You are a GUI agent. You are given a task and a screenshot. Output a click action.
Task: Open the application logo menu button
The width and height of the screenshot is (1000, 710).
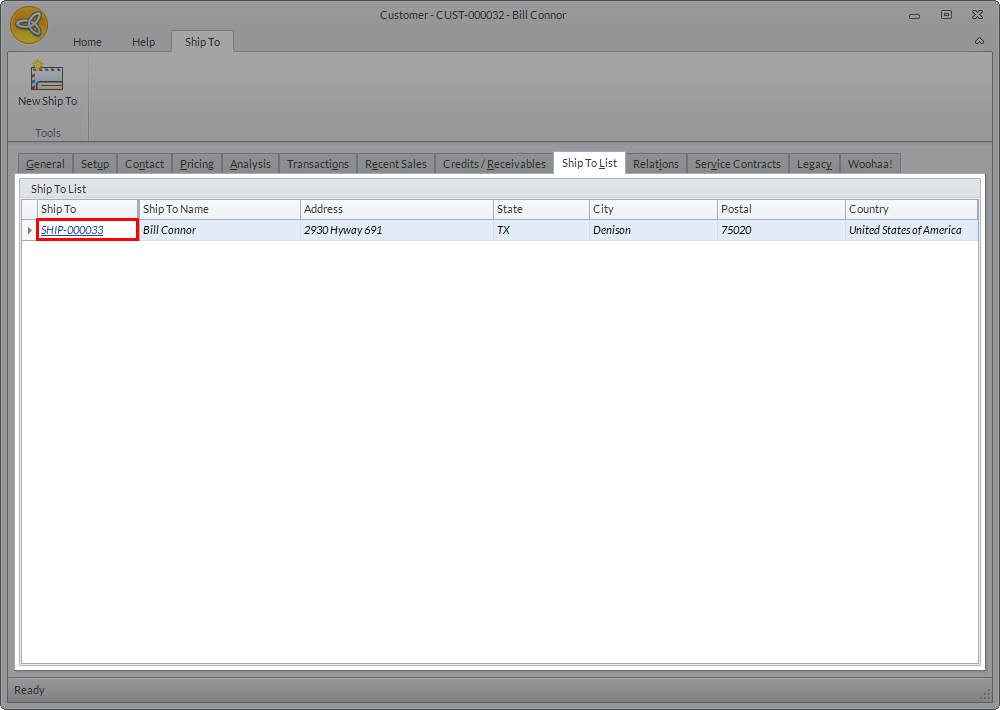click(x=29, y=25)
